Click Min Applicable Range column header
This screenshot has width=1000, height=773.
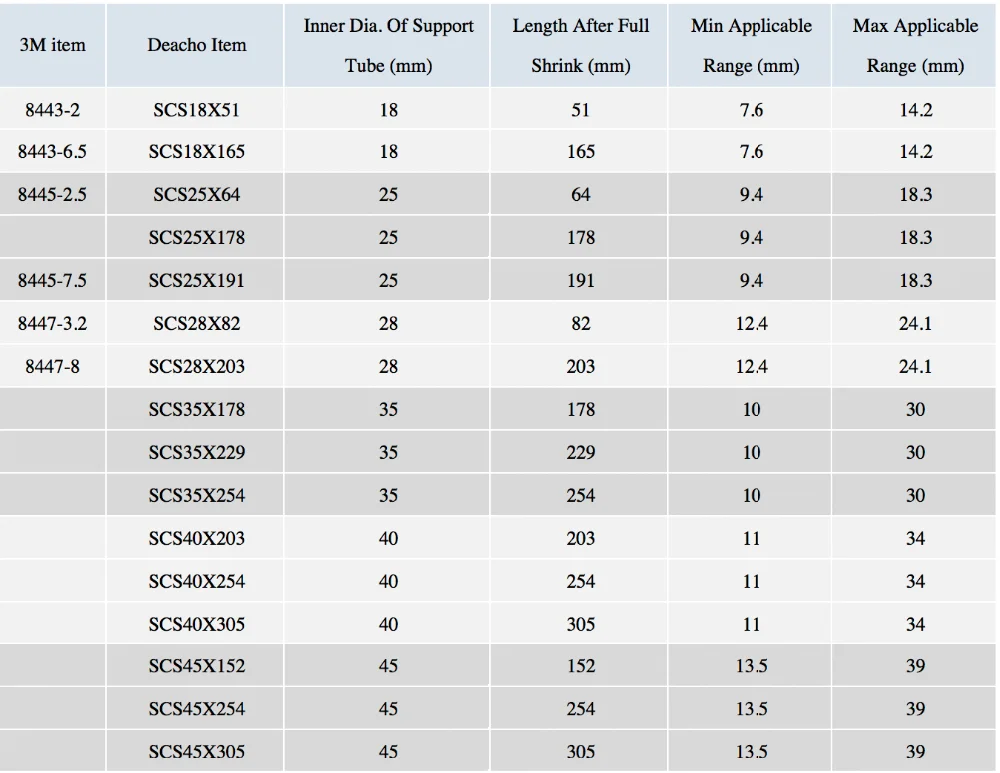(x=751, y=45)
